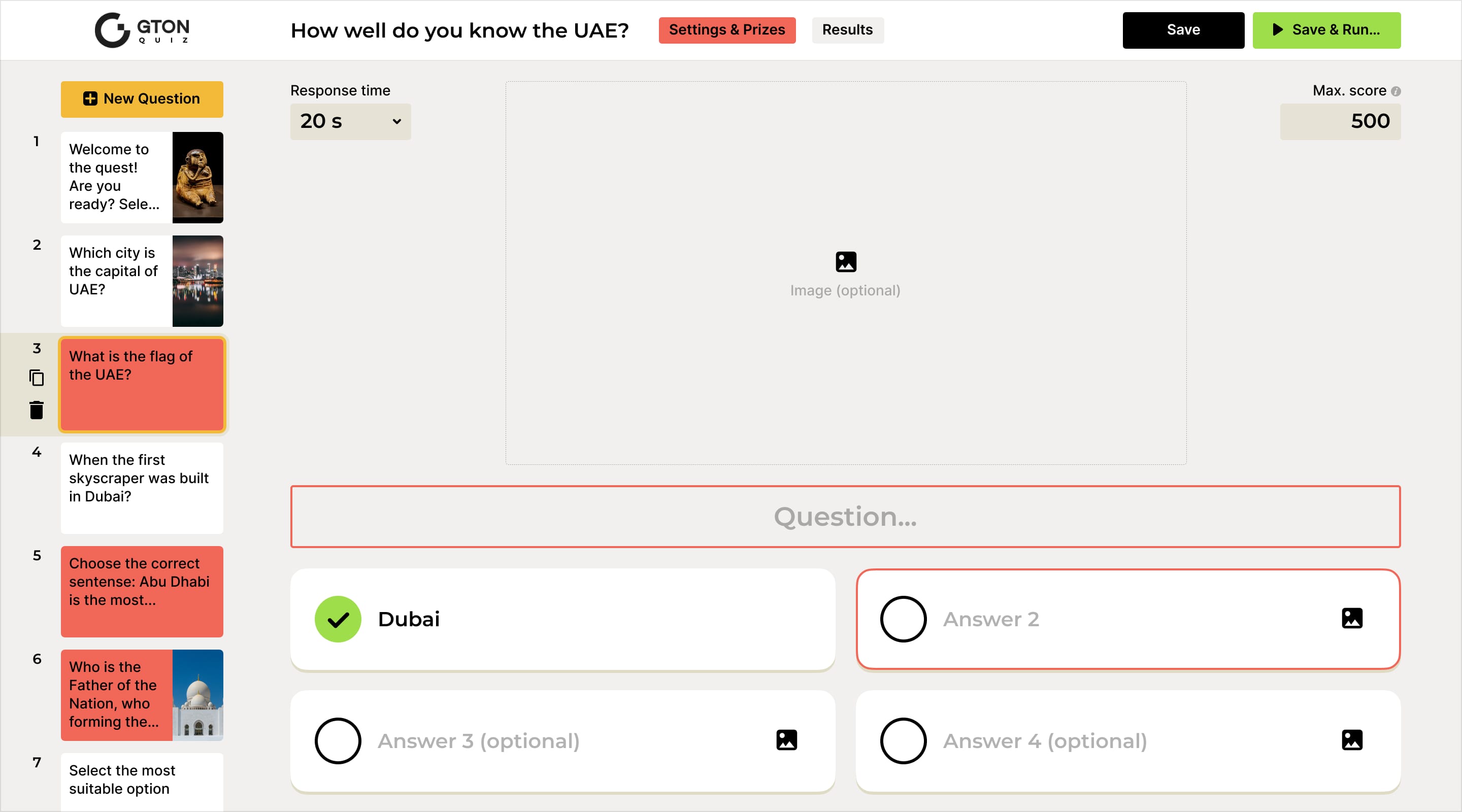Delete question 3 with trash icon
Screen dimensions: 1462x812
(x=37, y=410)
